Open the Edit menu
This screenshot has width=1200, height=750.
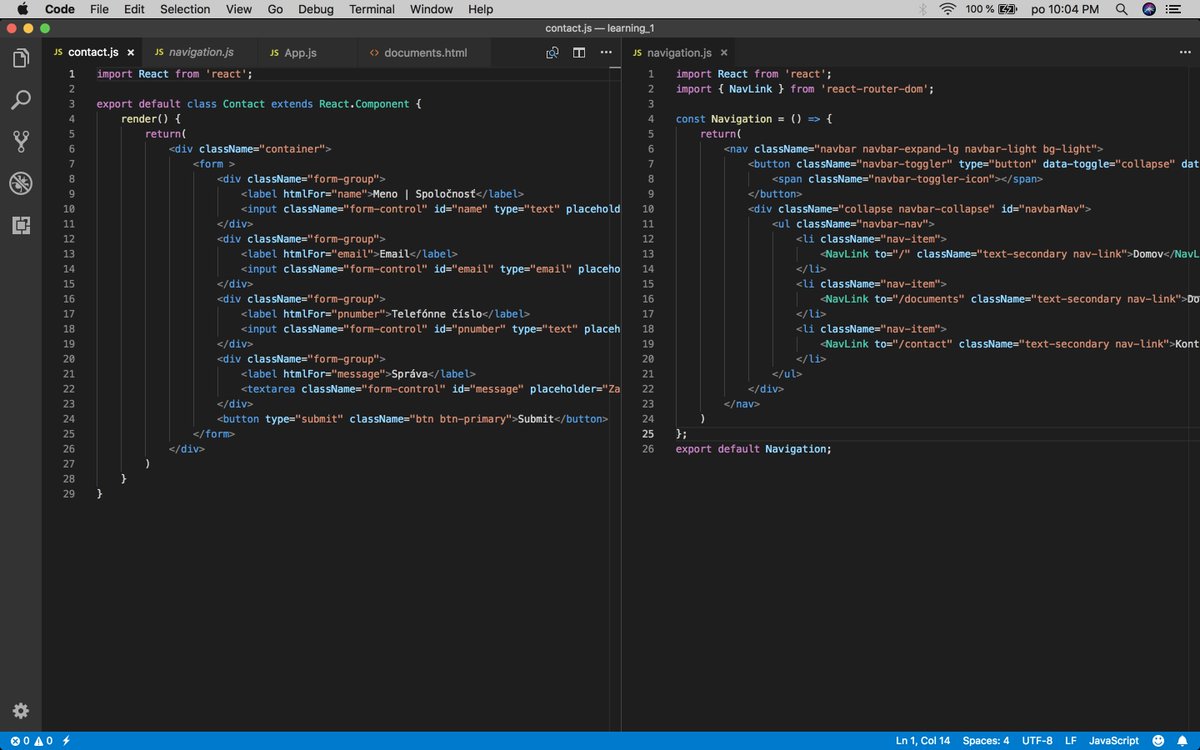[134, 9]
